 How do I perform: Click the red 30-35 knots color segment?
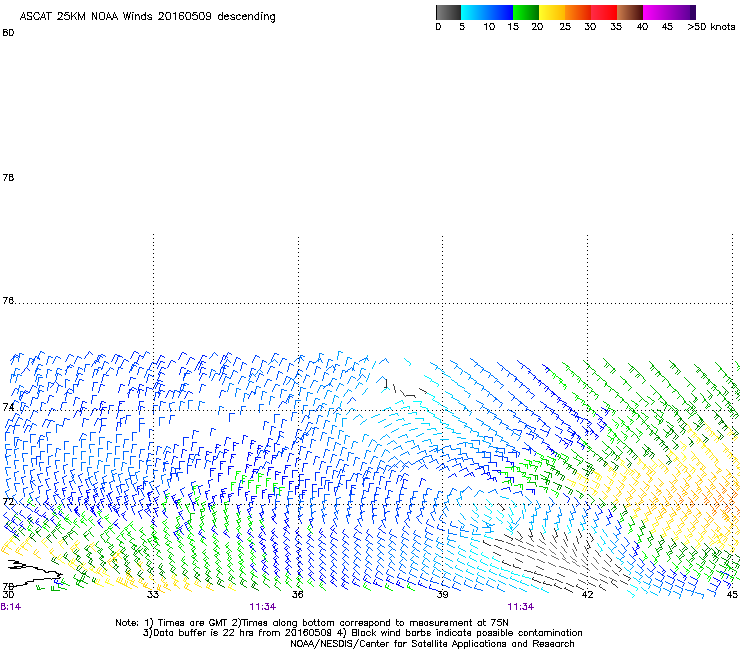click(604, 12)
